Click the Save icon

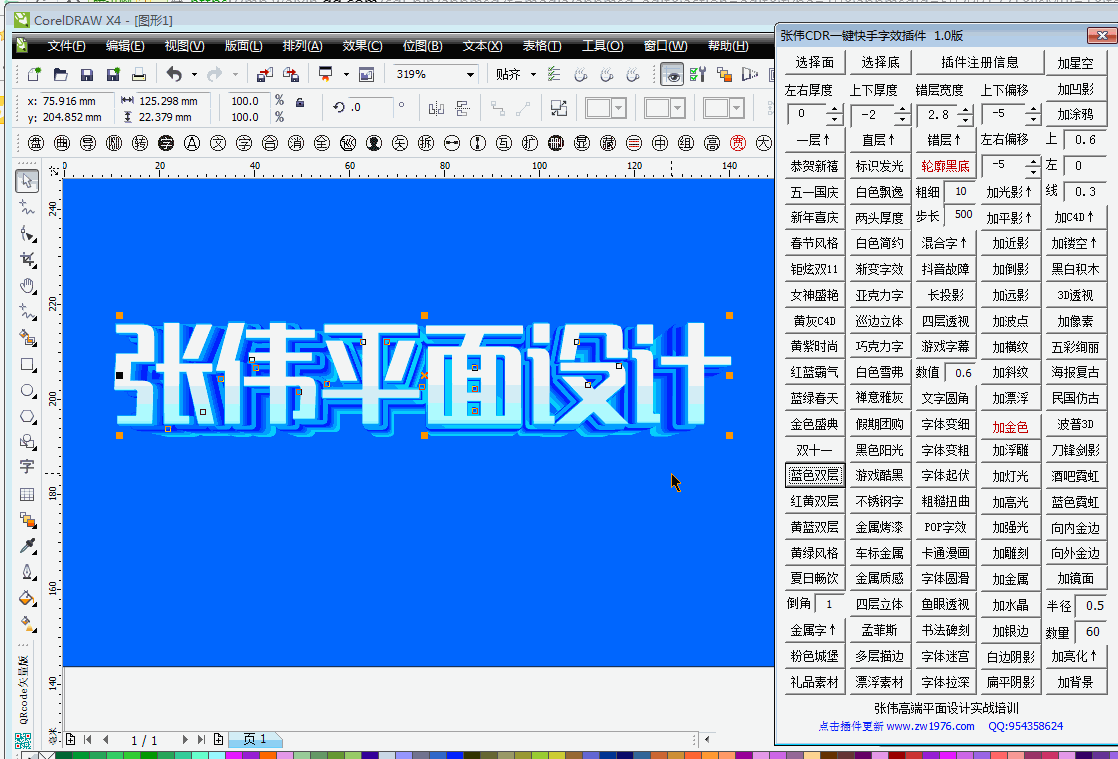(87, 74)
